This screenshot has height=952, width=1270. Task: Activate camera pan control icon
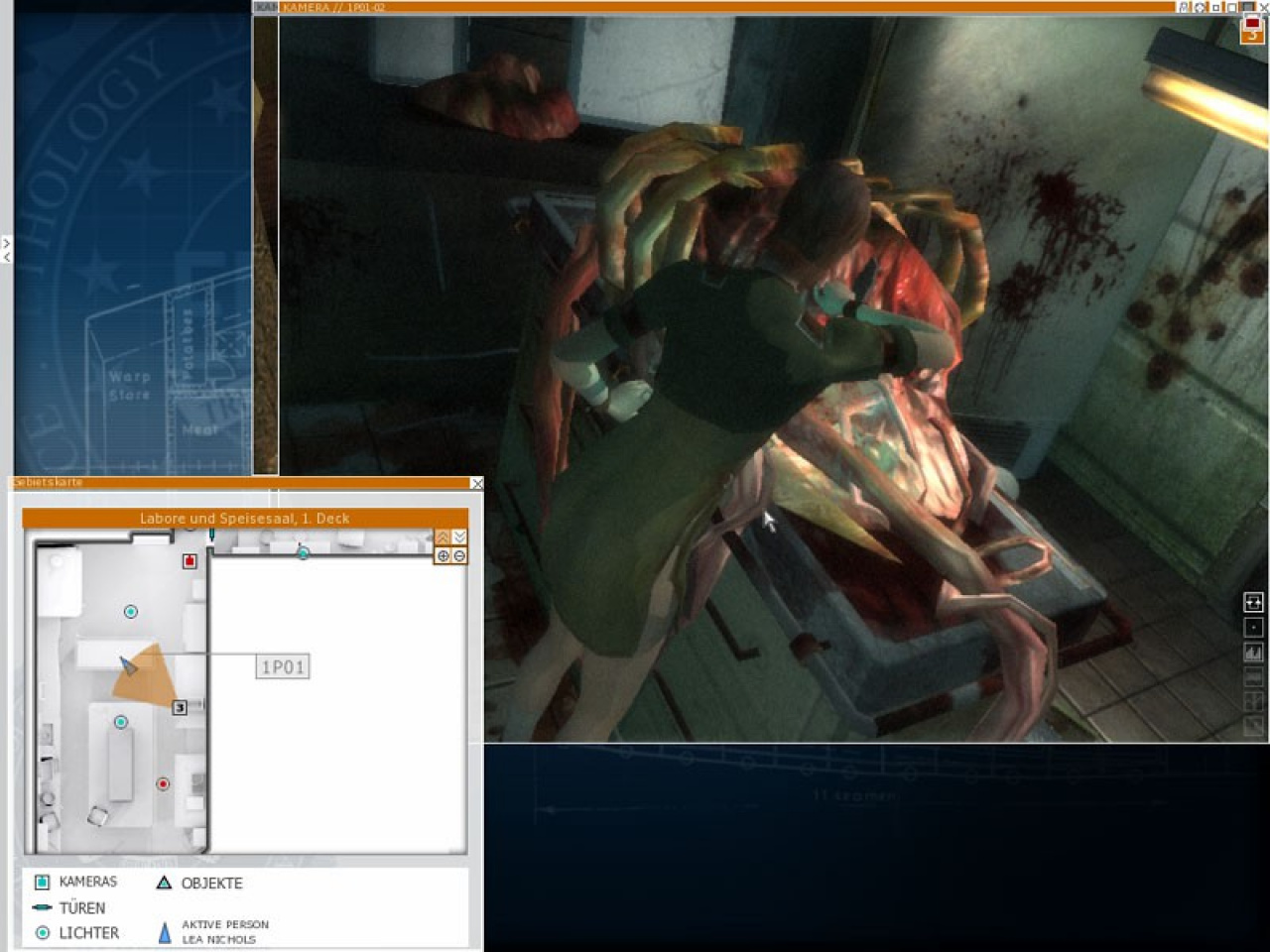1253,602
